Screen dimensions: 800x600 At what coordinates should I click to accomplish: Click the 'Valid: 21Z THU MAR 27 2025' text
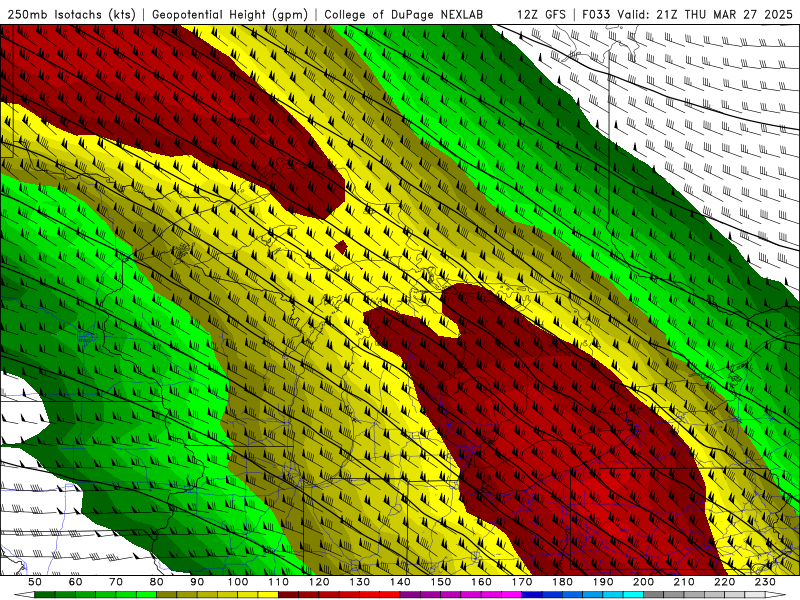[705, 14]
